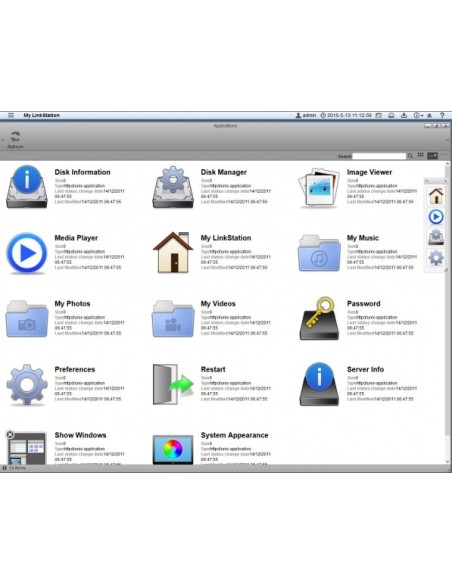Open System Appearance color wheel icon
Image resolution: width=452 pixels, height=584 pixels.
click(173, 450)
